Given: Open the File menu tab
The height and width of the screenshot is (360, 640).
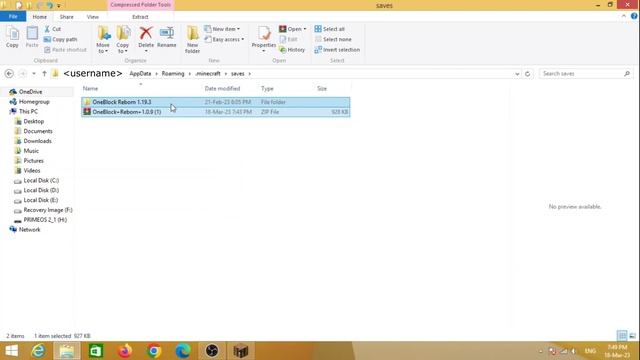Looking at the screenshot, I should [x=13, y=17].
